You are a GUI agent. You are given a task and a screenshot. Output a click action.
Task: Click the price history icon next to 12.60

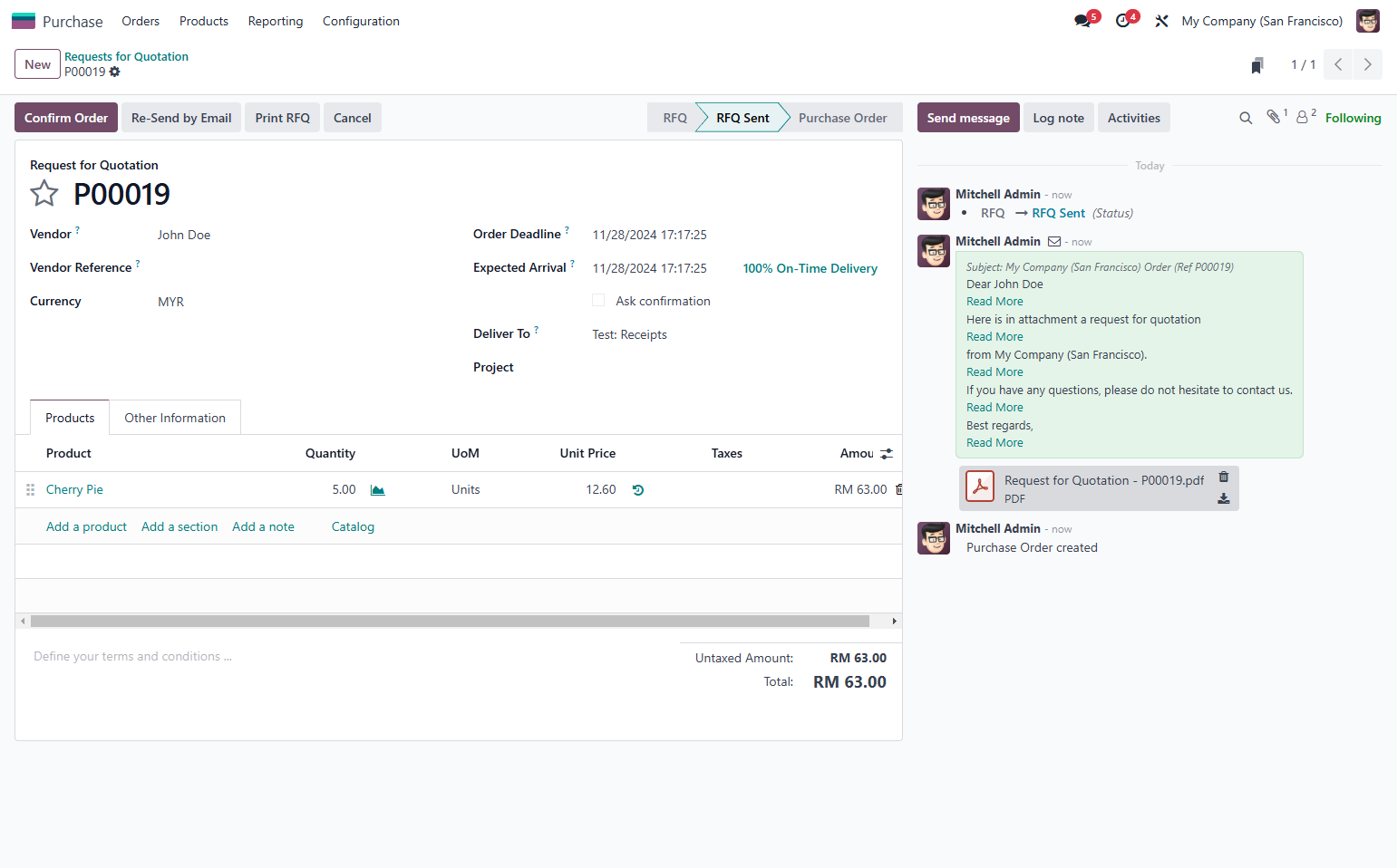pos(638,490)
